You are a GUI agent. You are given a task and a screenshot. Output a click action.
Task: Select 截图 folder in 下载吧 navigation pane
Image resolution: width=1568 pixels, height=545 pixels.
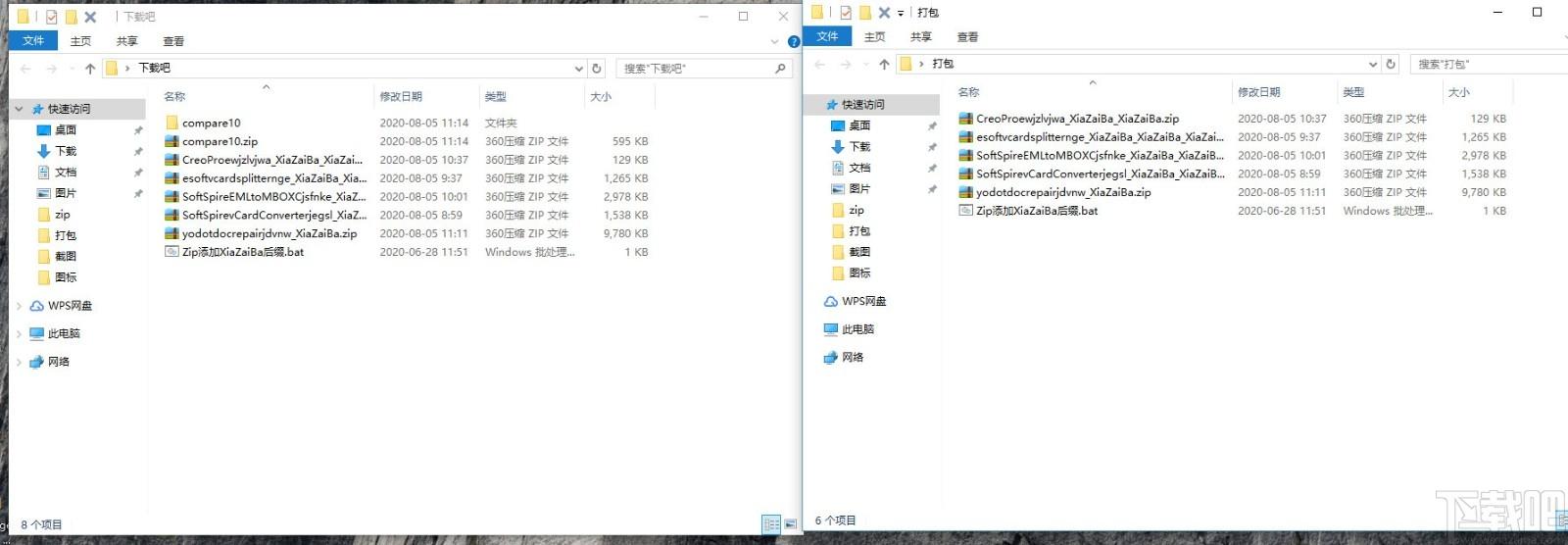coord(66,257)
